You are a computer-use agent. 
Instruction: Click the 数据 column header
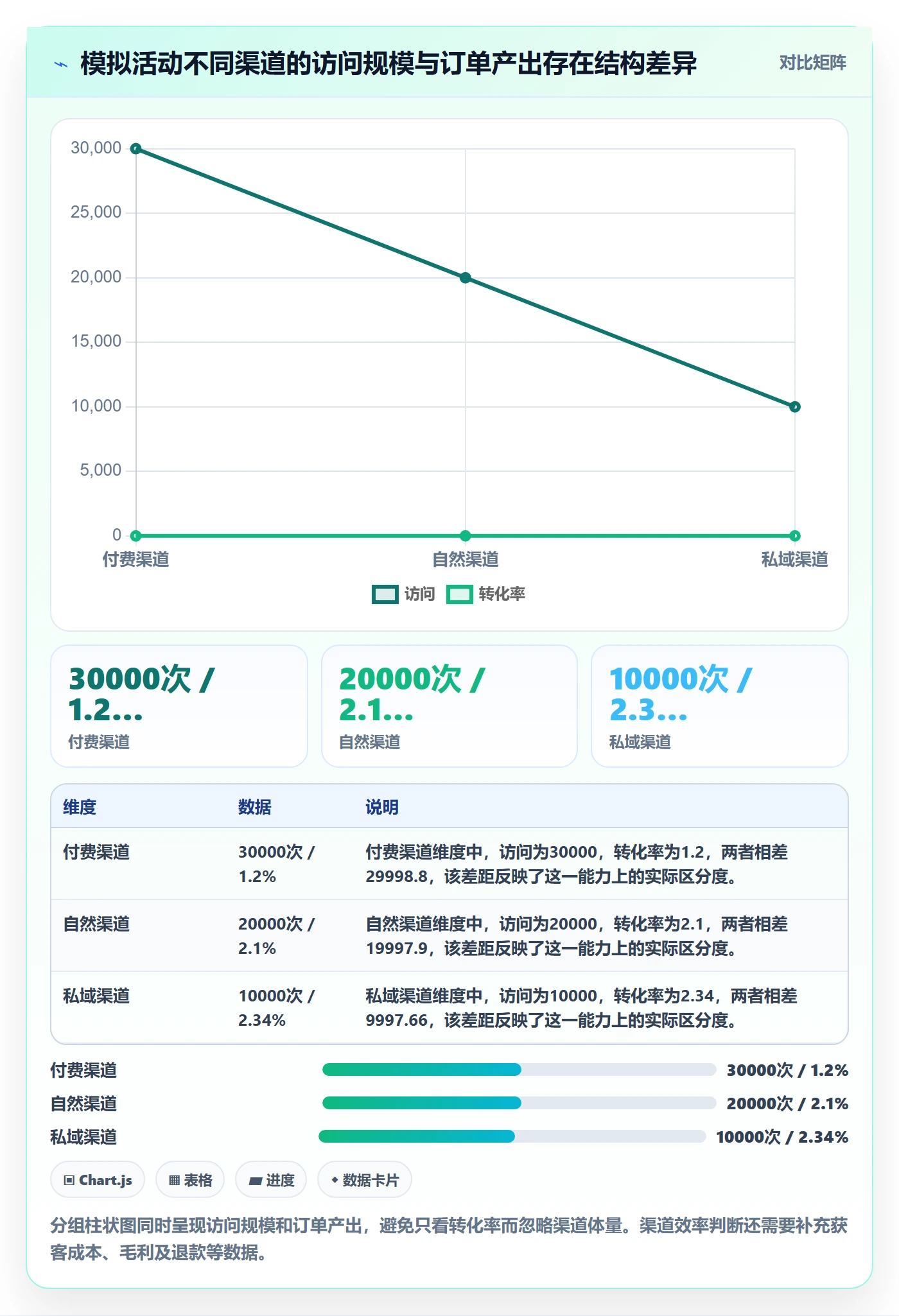point(255,807)
